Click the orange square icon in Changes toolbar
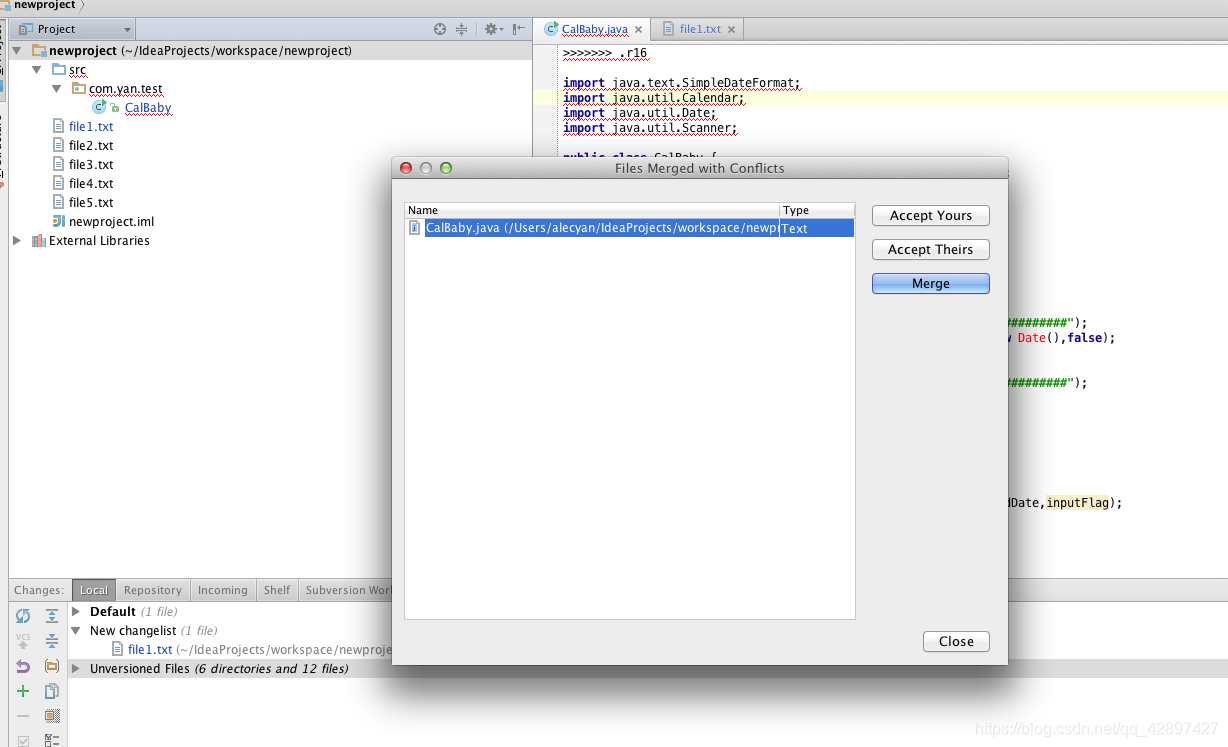The image size is (1228, 747). 52,716
